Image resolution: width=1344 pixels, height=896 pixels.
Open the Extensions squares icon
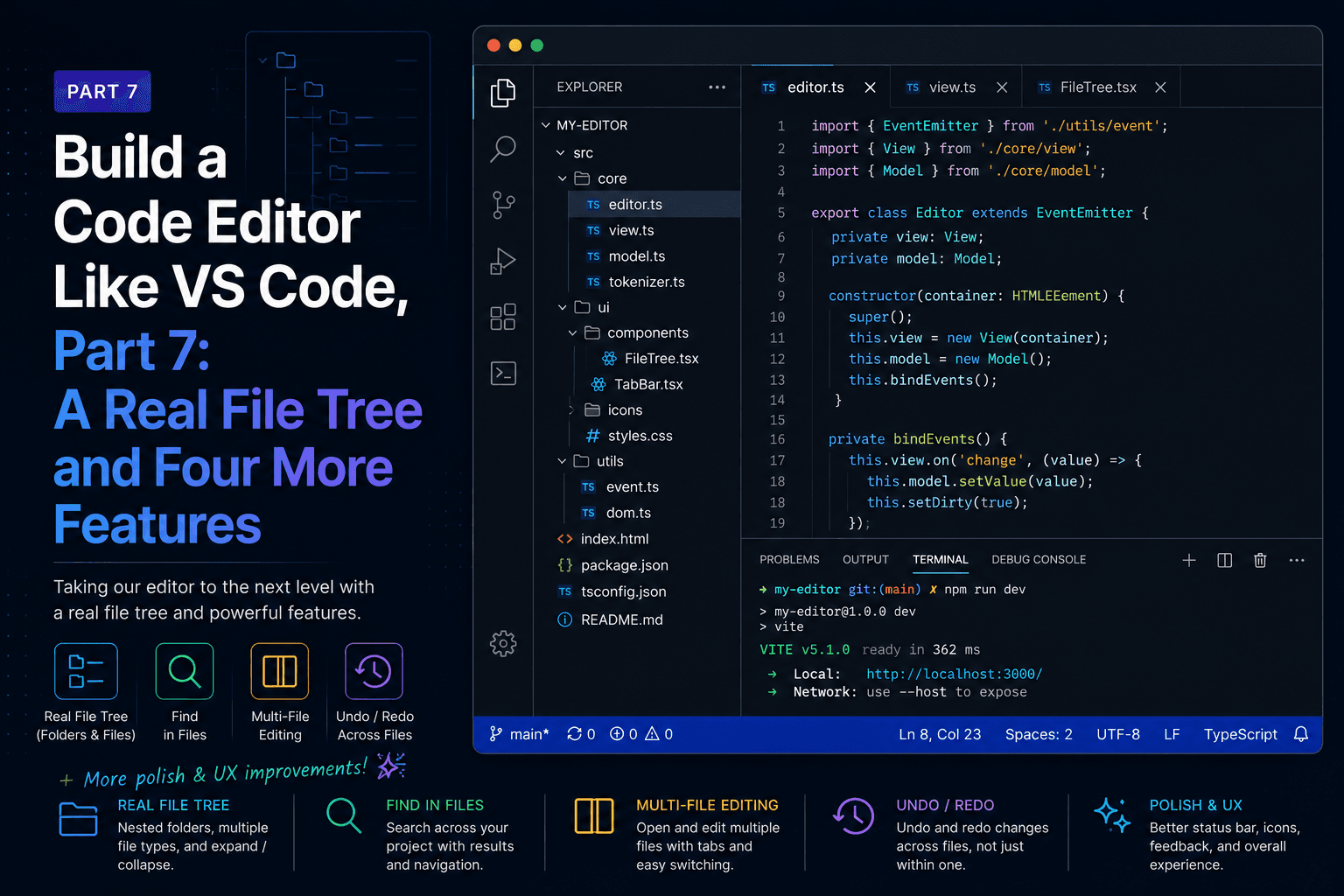[x=503, y=317]
